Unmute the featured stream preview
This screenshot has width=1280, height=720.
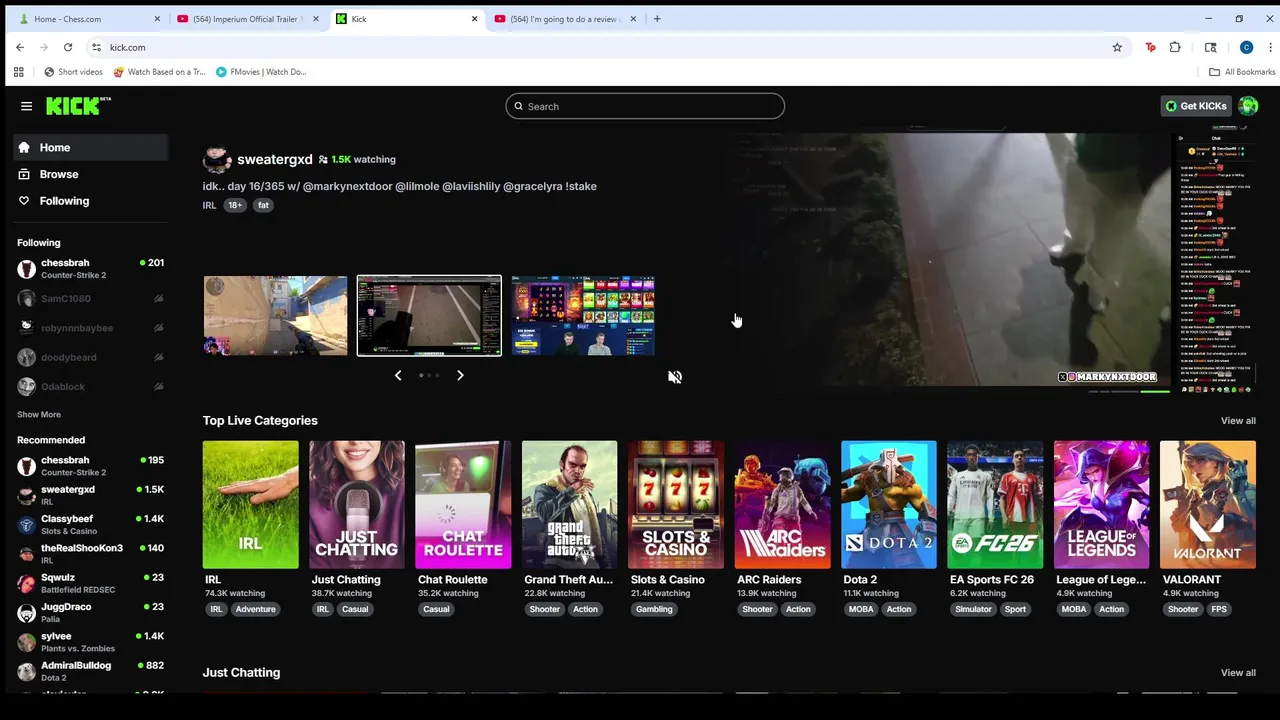(x=675, y=377)
